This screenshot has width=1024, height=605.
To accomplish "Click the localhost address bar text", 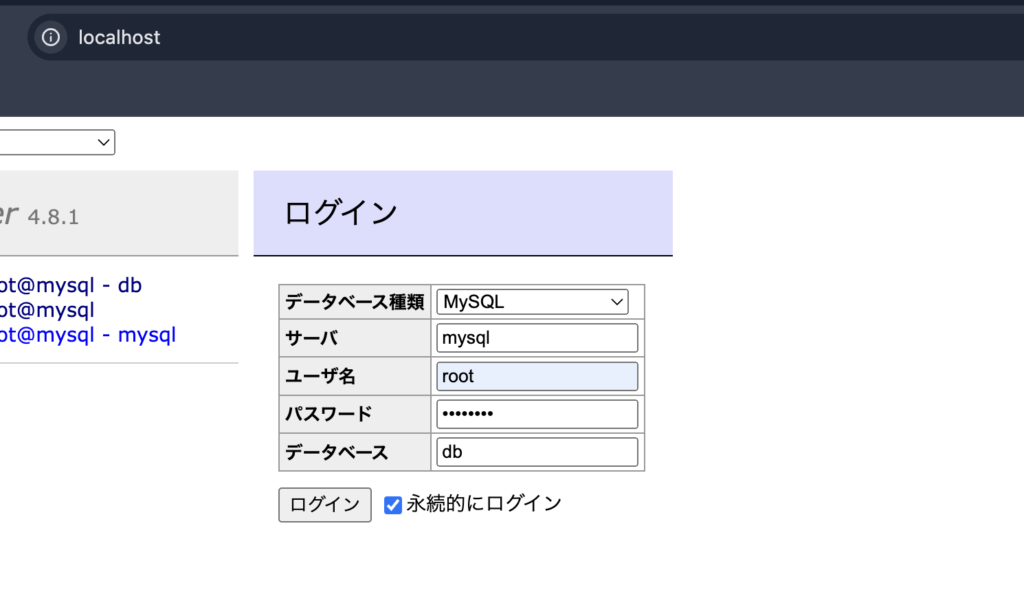I will [x=119, y=37].
